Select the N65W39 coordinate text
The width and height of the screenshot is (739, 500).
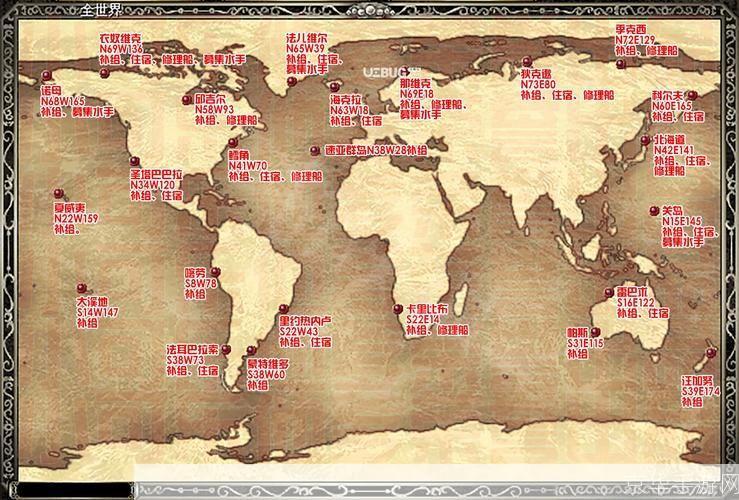tap(305, 49)
